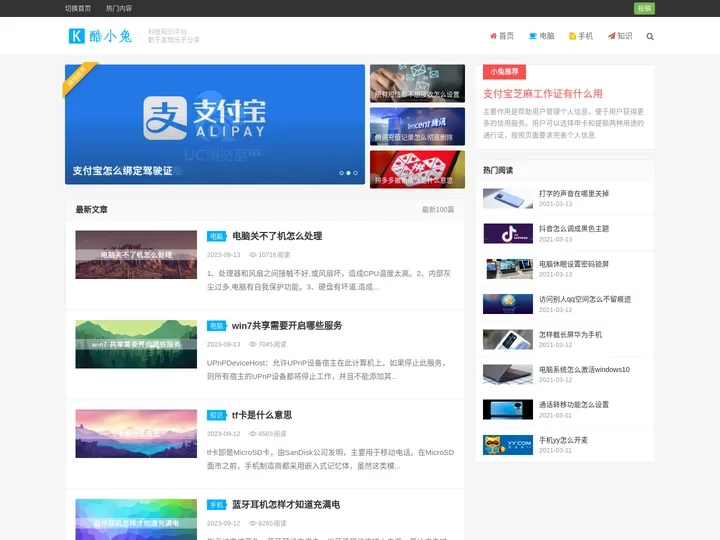Click 热门内容 in top bar
The width and height of the screenshot is (720, 540).
(x=118, y=8)
